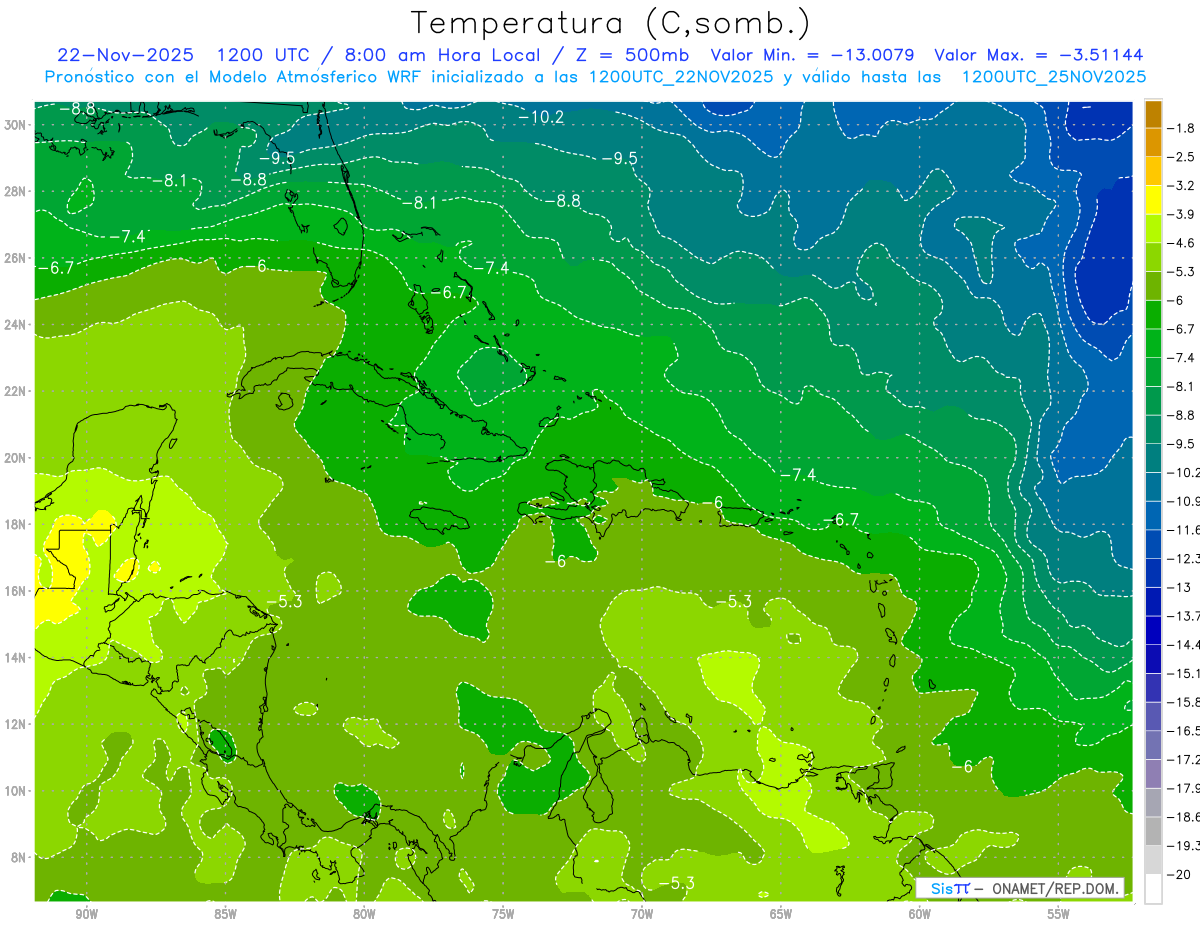This screenshot has height=927, width=1200.
Task: Click the 22N latitude axis label
Action: pyautogui.click(x=15, y=391)
